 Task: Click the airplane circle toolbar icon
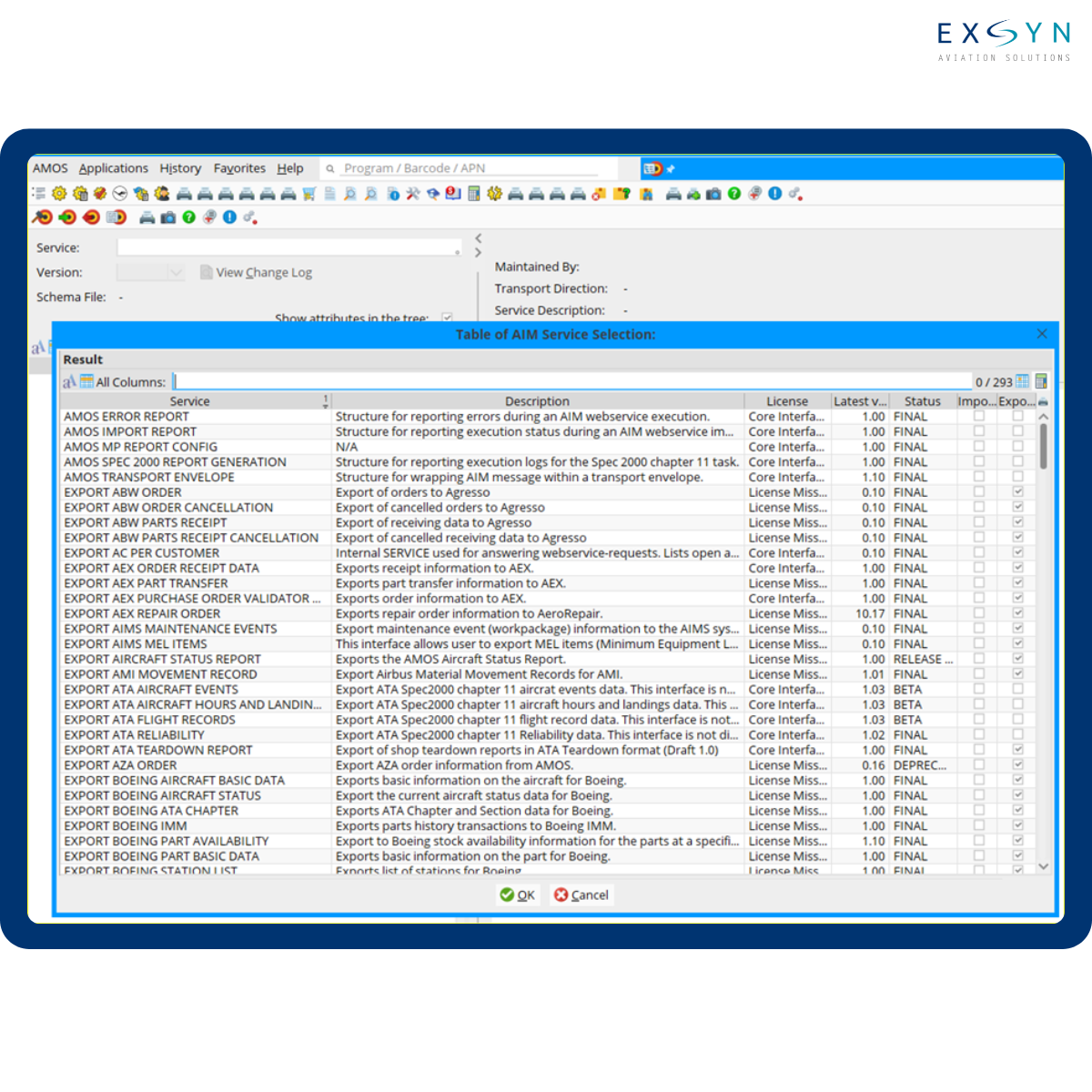pos(120,194)
